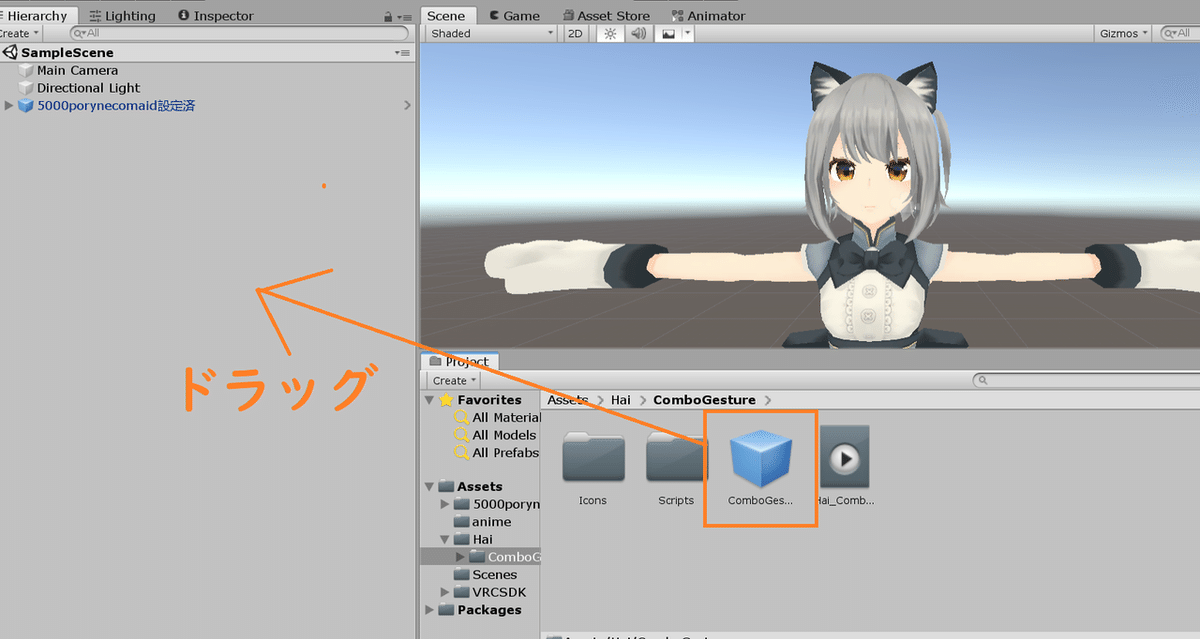Select the Main Camera object

tap(77, 70)
